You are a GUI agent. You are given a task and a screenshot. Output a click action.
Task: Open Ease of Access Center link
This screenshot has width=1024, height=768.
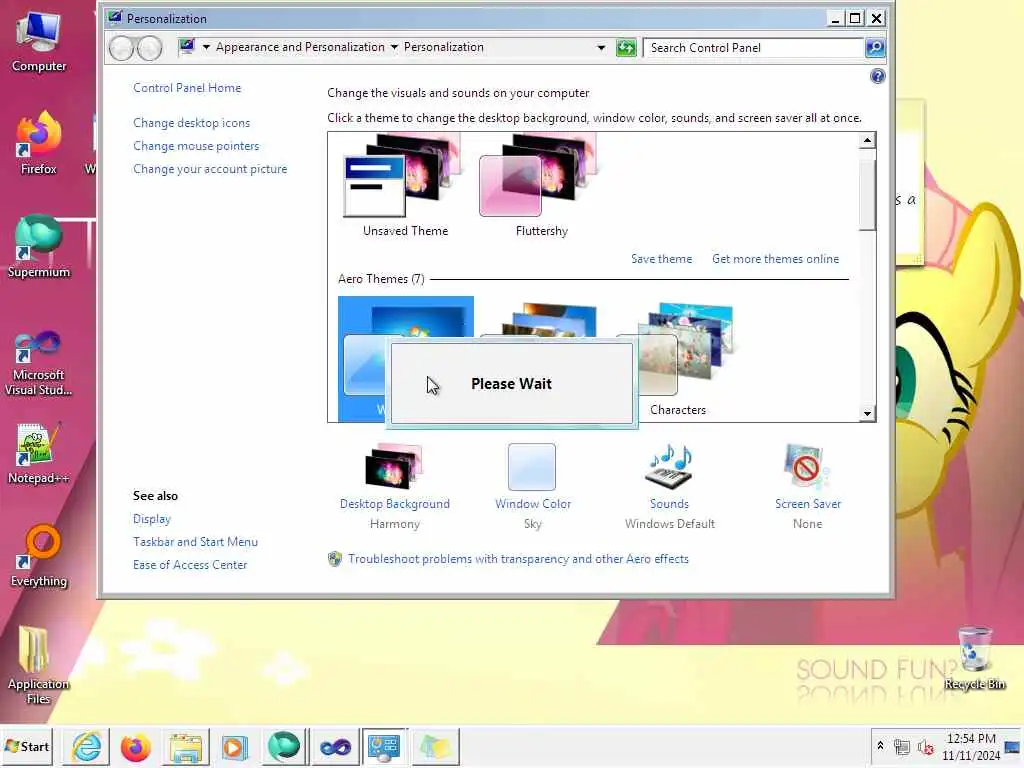[x=190, y=564]
